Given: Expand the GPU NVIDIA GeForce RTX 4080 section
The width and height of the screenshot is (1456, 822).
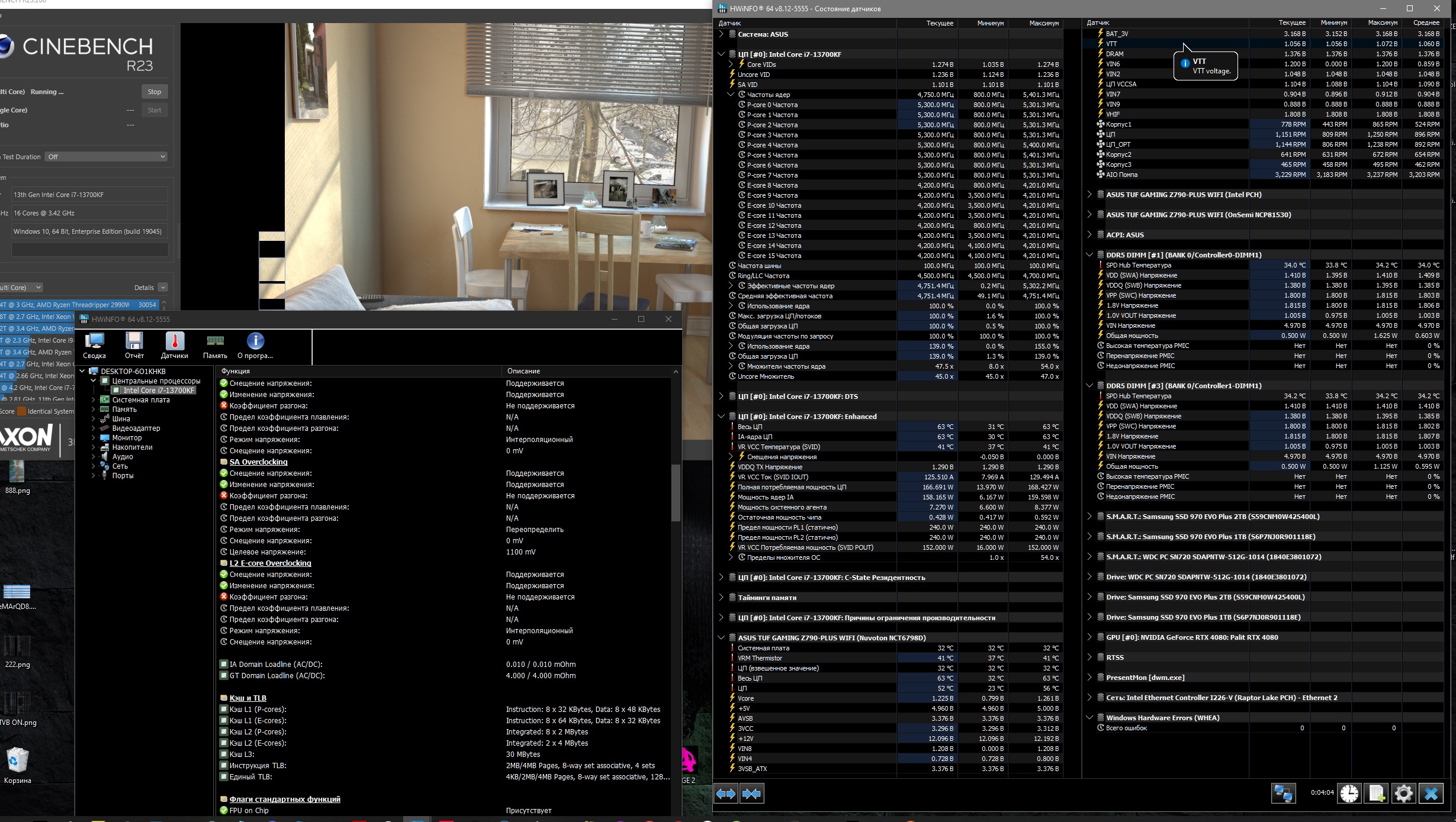Looking at the screenshot, I should (x=1089, y=637).
